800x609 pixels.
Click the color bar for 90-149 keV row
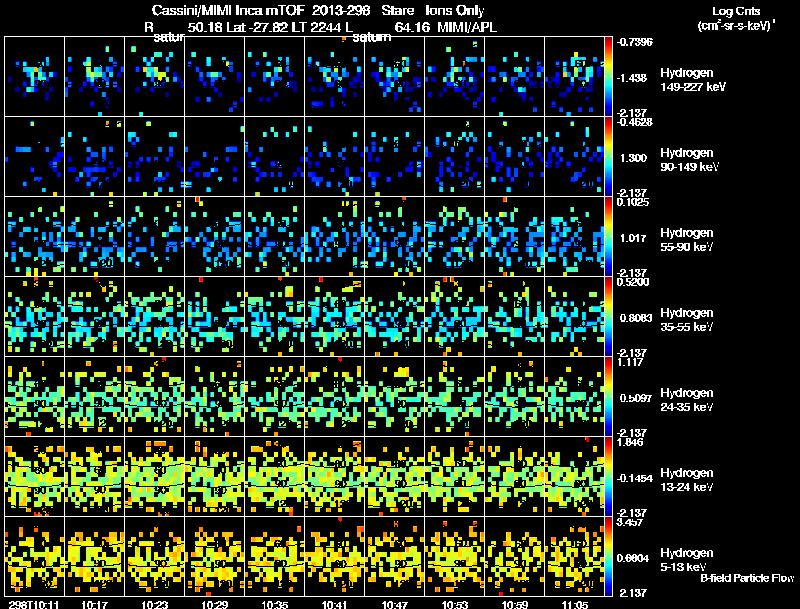pos(608,156)
